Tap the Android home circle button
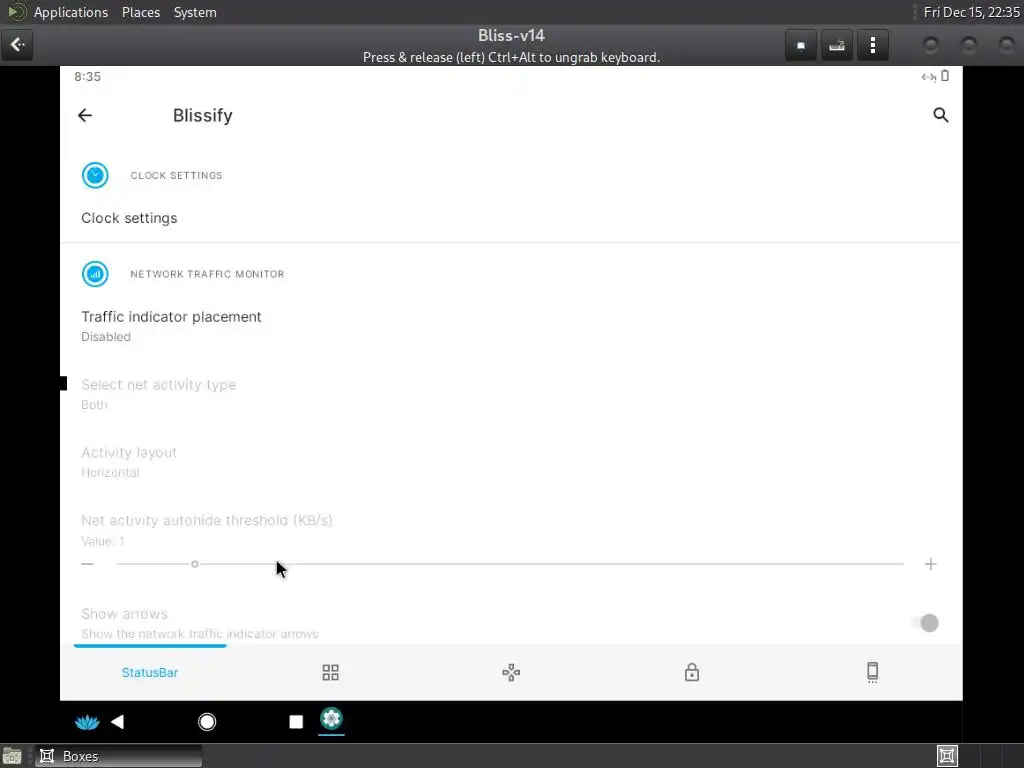 207,722
